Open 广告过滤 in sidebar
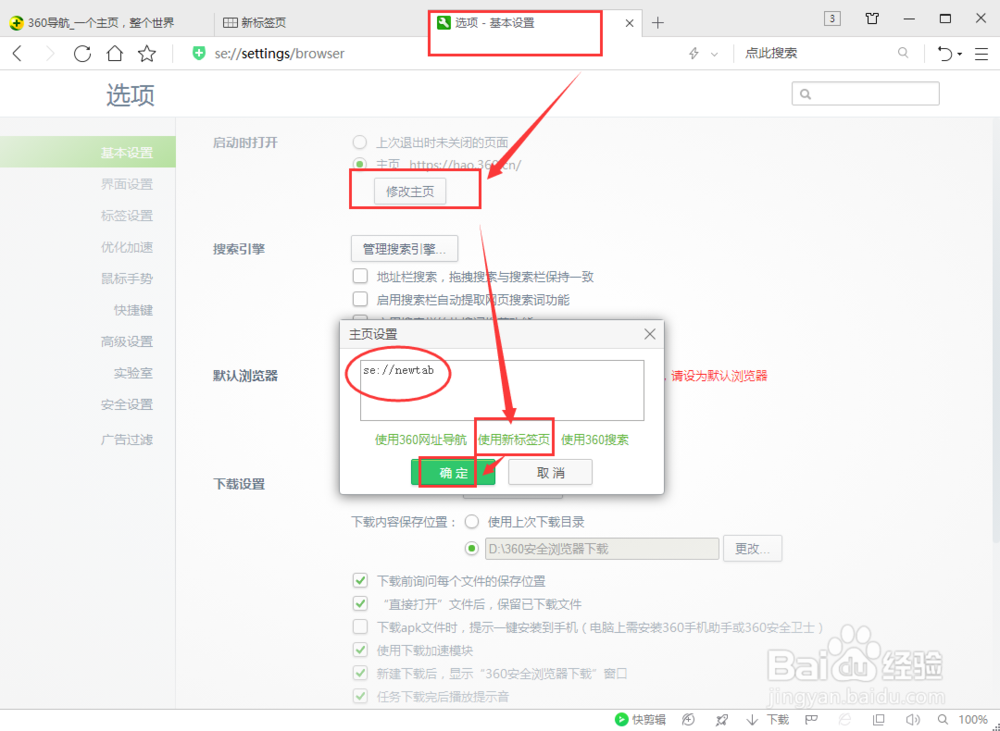The image size is (1000, 731). coord(126,439)
